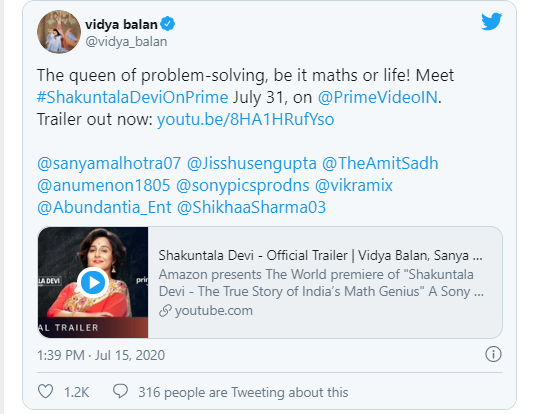Viewport: 534px width, 414px height.
Task: Open the @PrimeVideoIN mention
Action: click(x=378, y=97)
